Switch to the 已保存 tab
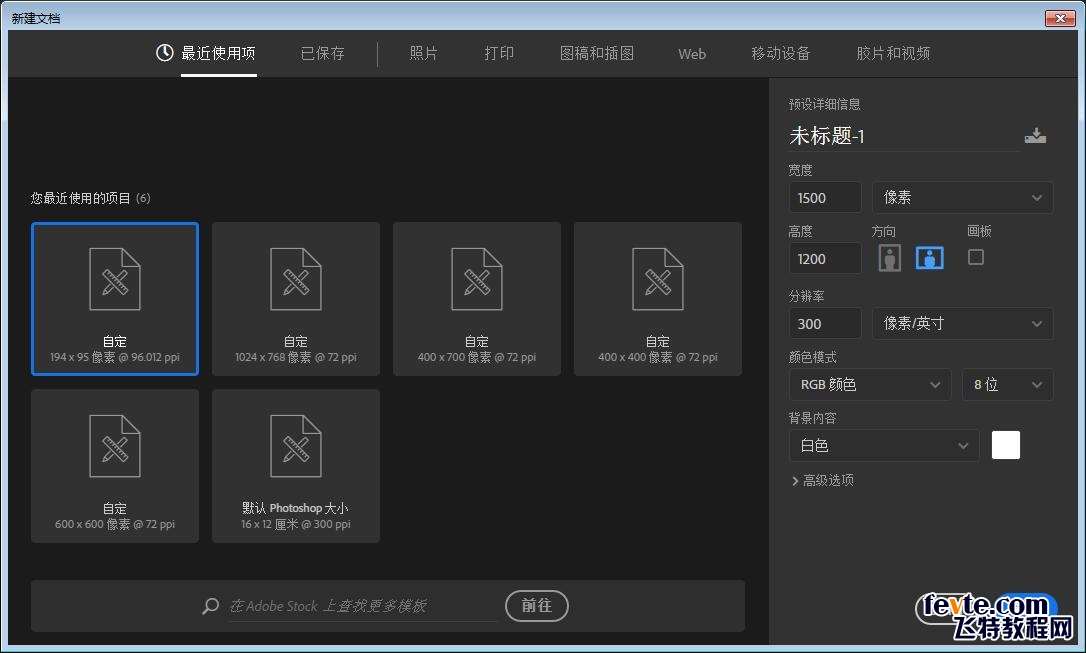 (322, 53)
